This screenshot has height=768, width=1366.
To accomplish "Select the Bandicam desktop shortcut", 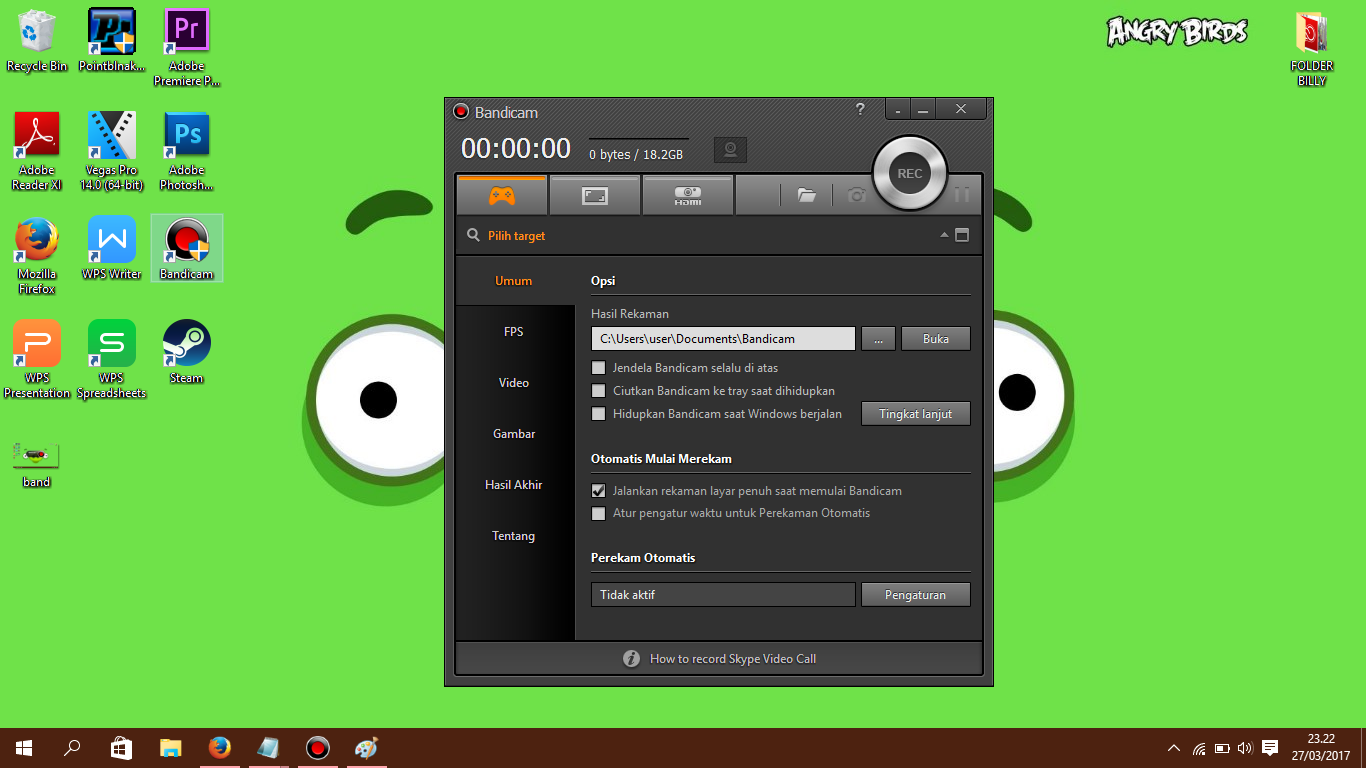I will 186,248.
